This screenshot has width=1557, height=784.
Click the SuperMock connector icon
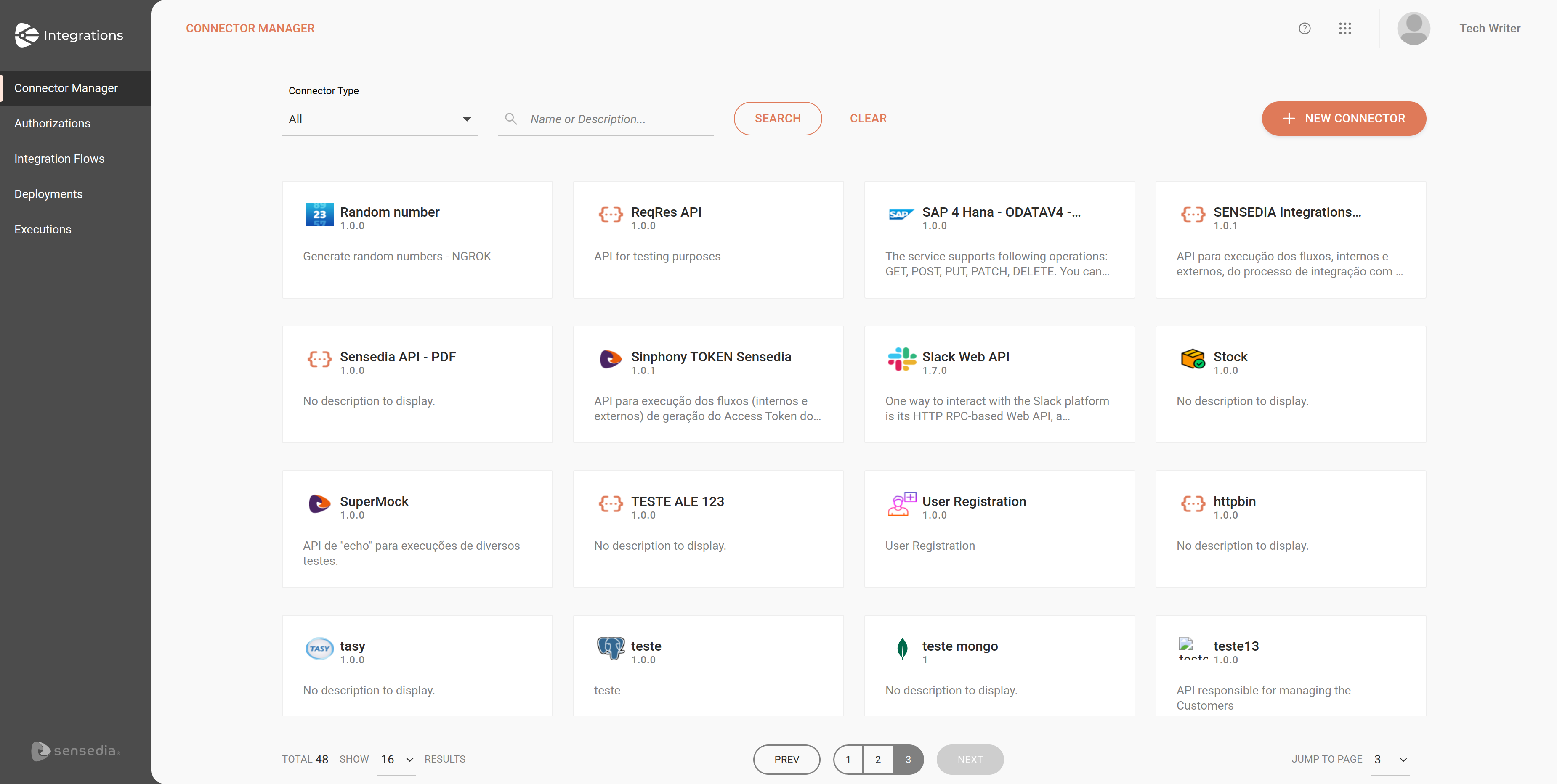pos(319,504)
